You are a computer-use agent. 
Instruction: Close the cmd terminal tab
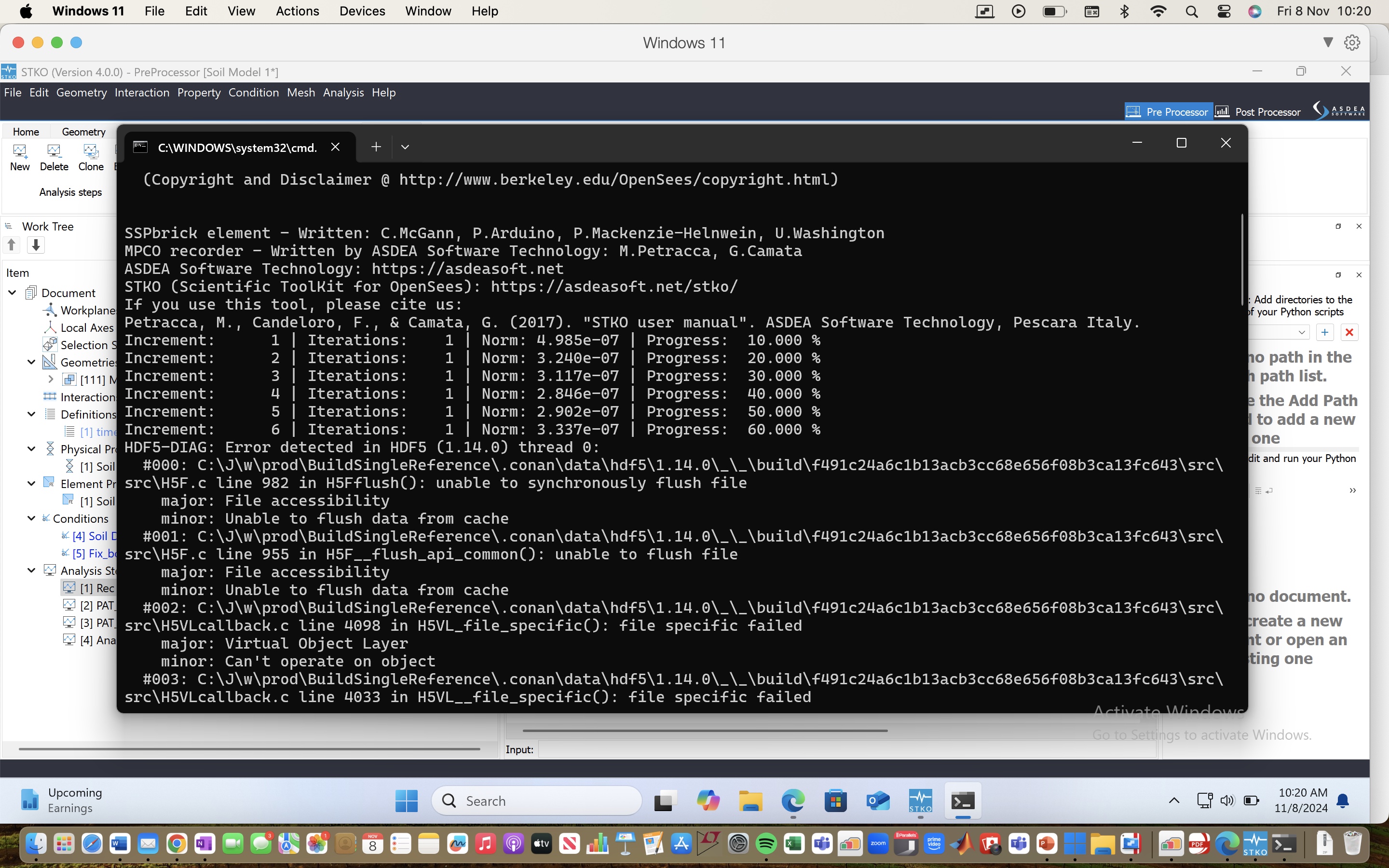coord(335,147)
